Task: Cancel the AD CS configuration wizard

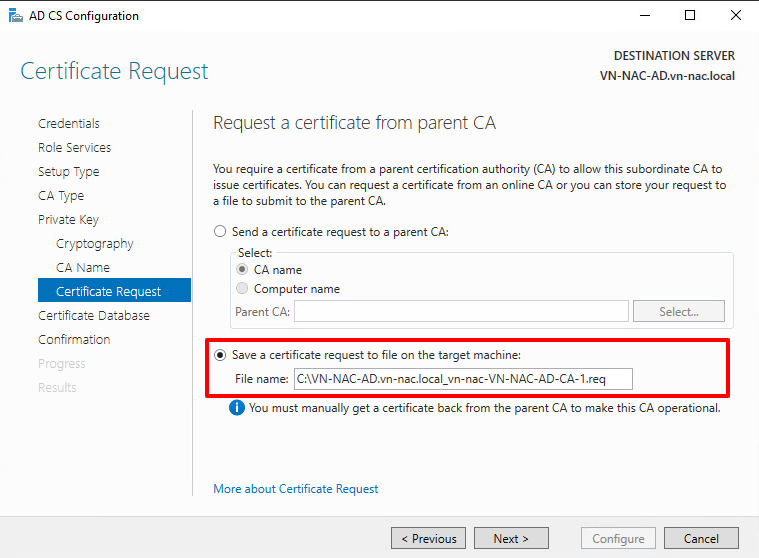Action: click(701, 538)
